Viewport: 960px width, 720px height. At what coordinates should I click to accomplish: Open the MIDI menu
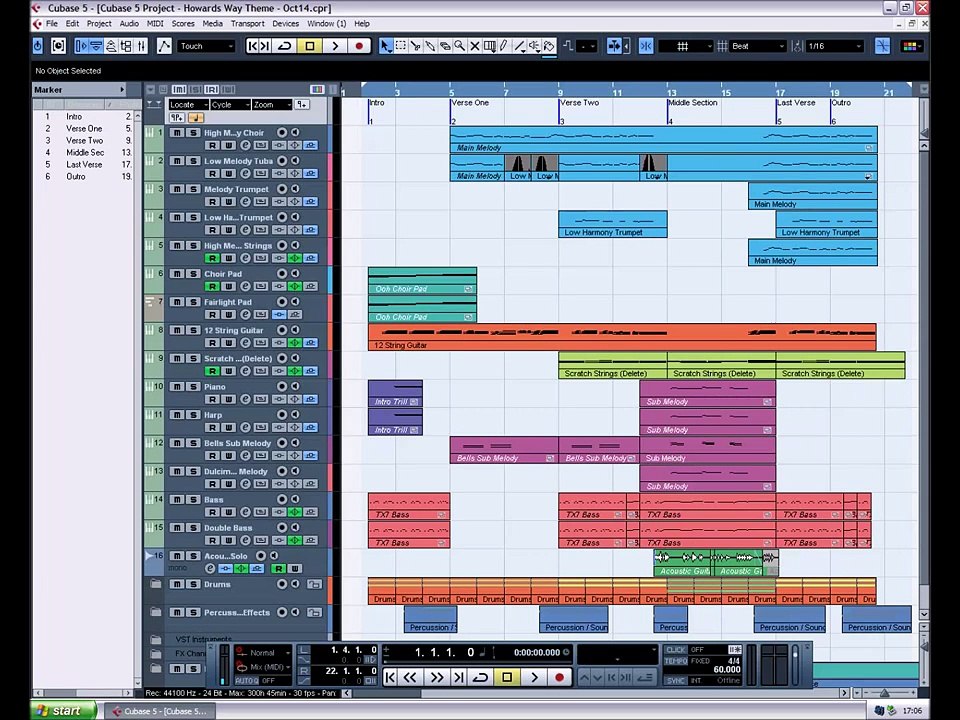point(155,23)
